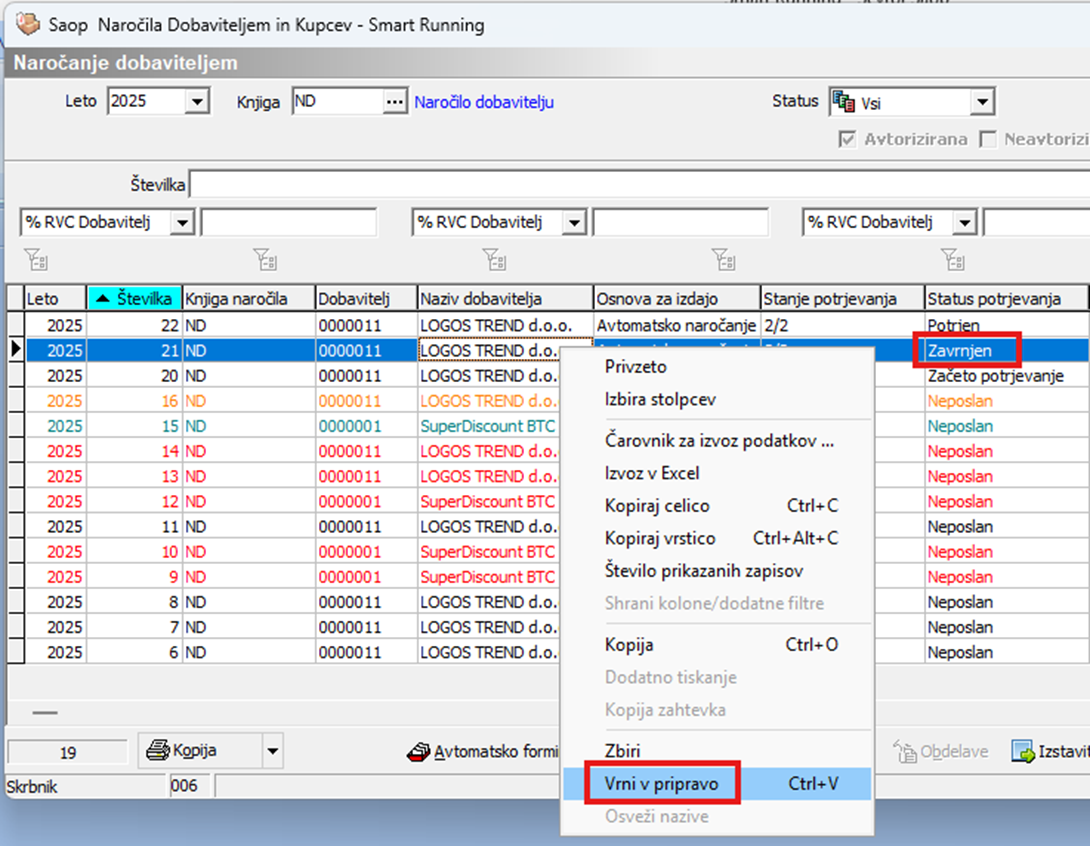The height and width of the screenshot is (846, 1090).
Task: Click dobavitelj 0000001 in row 12
Action: [350, 502]
